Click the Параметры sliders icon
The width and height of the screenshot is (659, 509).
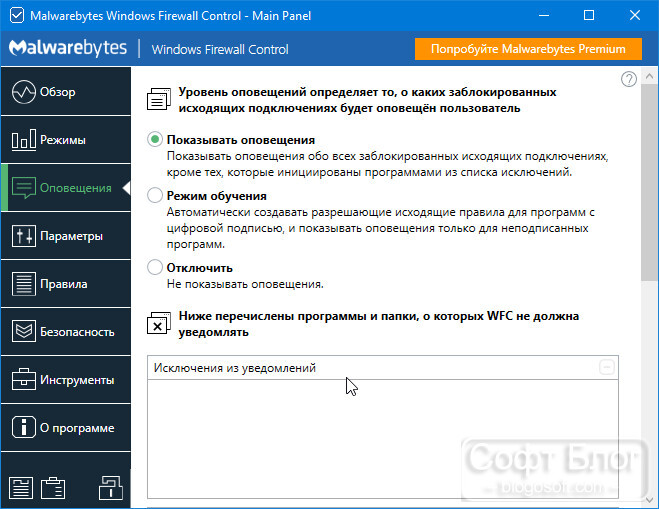pos(24,235)
